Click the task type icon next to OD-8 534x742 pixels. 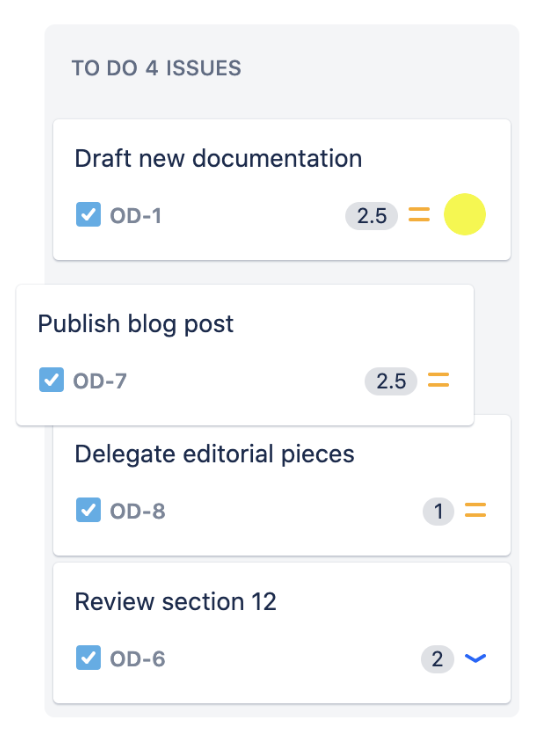tap(88, 510)
